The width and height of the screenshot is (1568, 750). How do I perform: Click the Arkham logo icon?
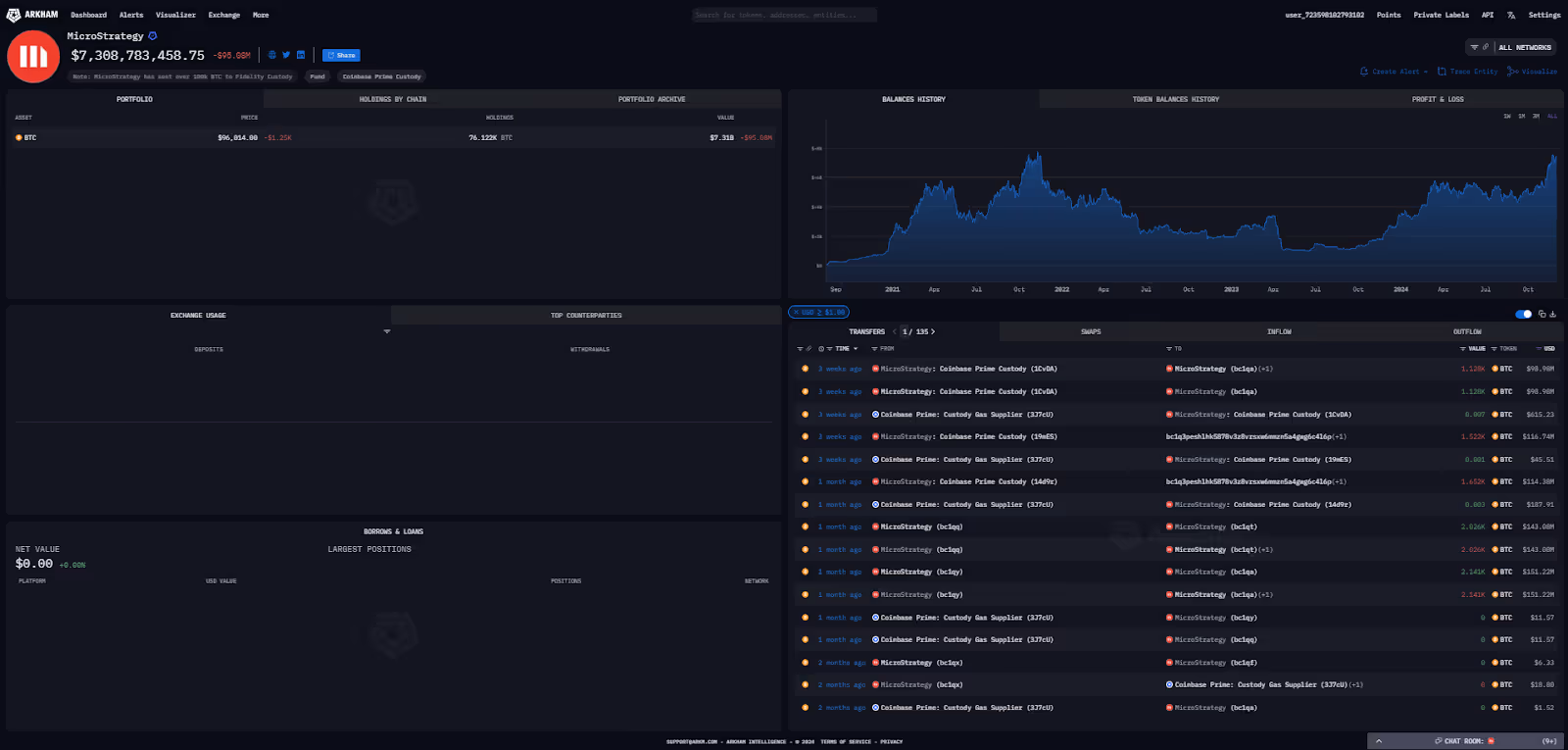pyautogui.click(x=14, y=15)
